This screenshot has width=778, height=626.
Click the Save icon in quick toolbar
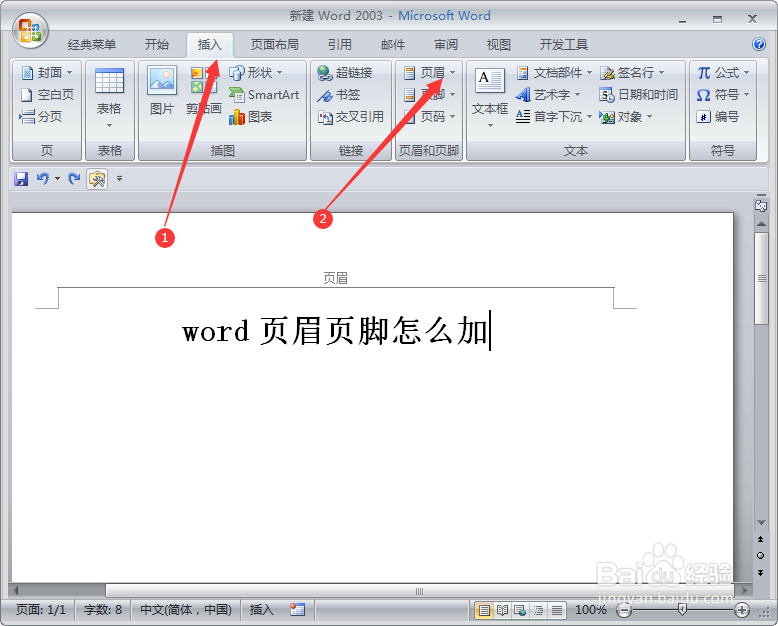coord(21,179)
